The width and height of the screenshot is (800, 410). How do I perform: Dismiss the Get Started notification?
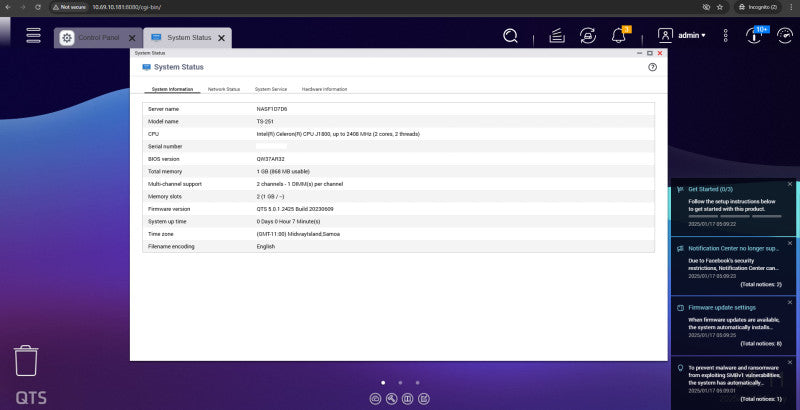pos(790,184)
